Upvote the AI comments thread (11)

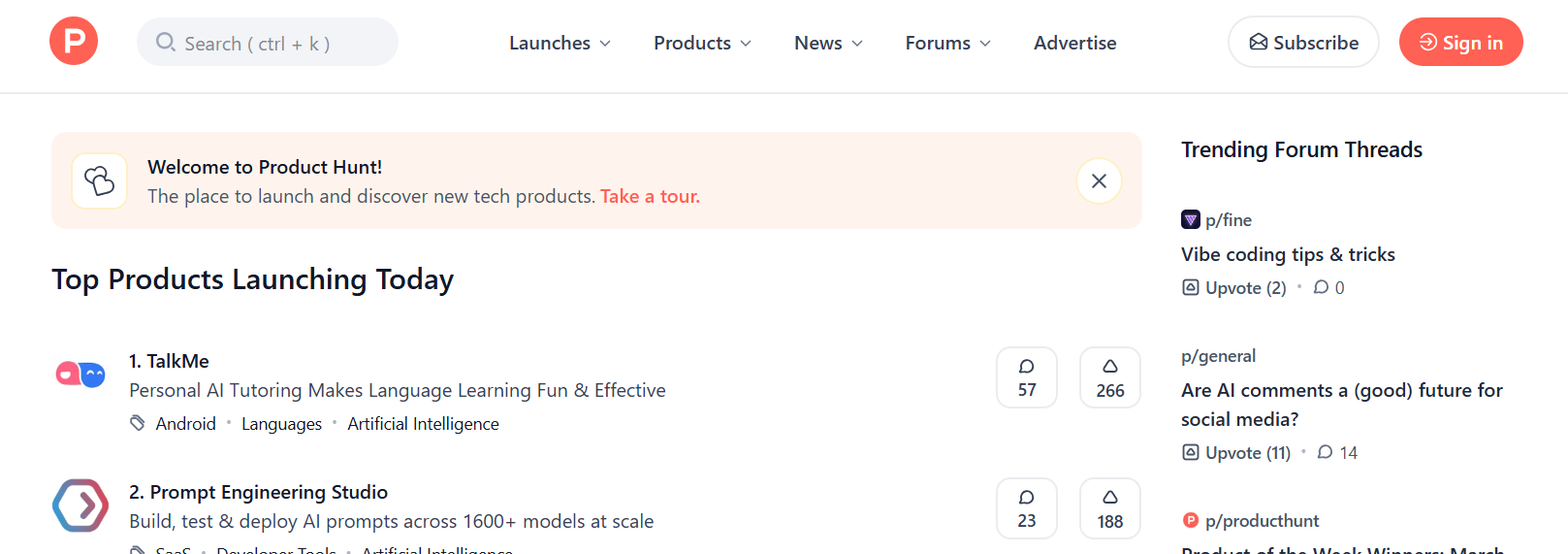(1236, 453)
